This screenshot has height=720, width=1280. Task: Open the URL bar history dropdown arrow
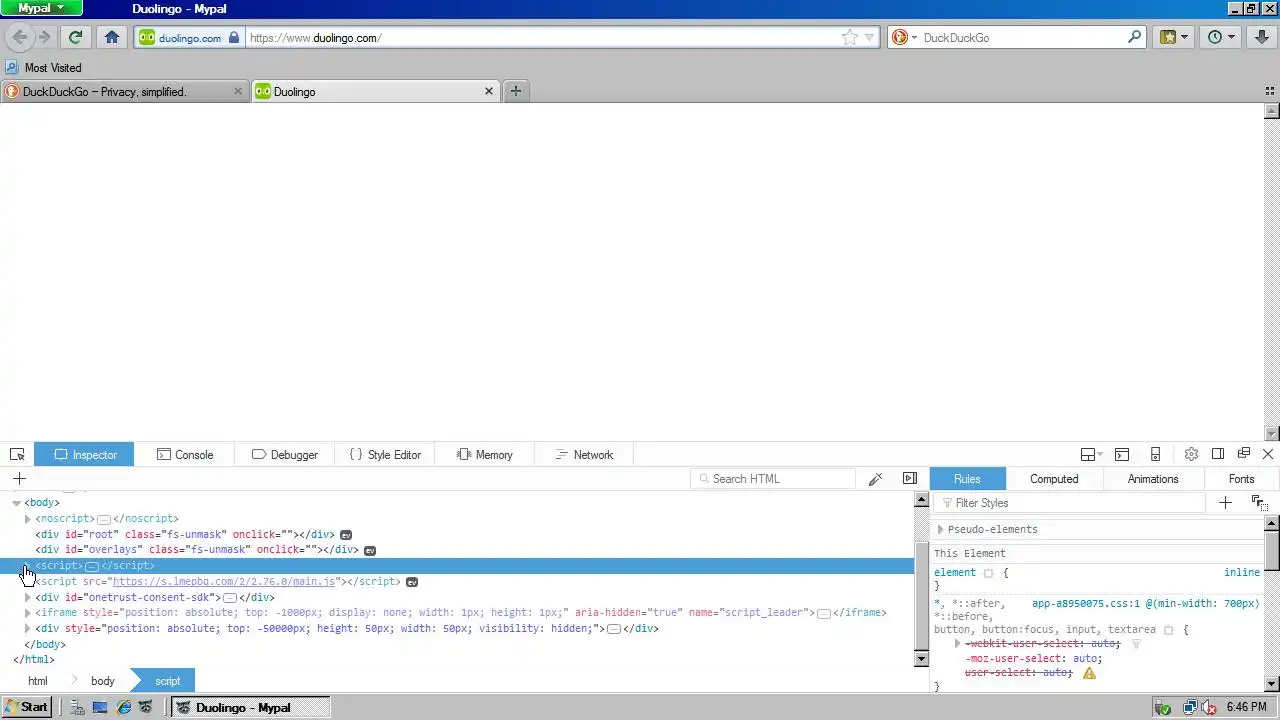(870, 37)
